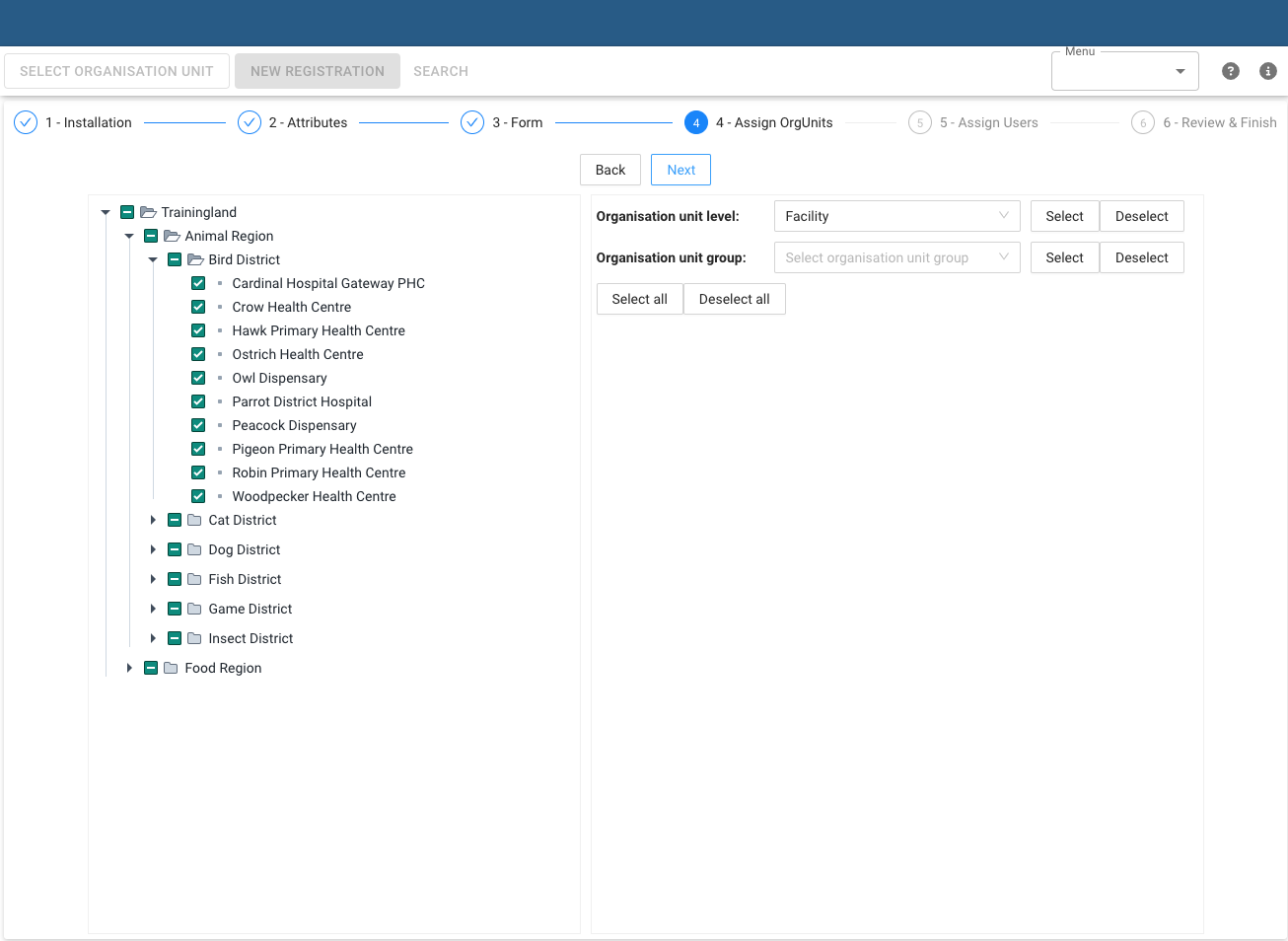Uncheck Woodpecker Health Centre checkbox

[198, 496]
